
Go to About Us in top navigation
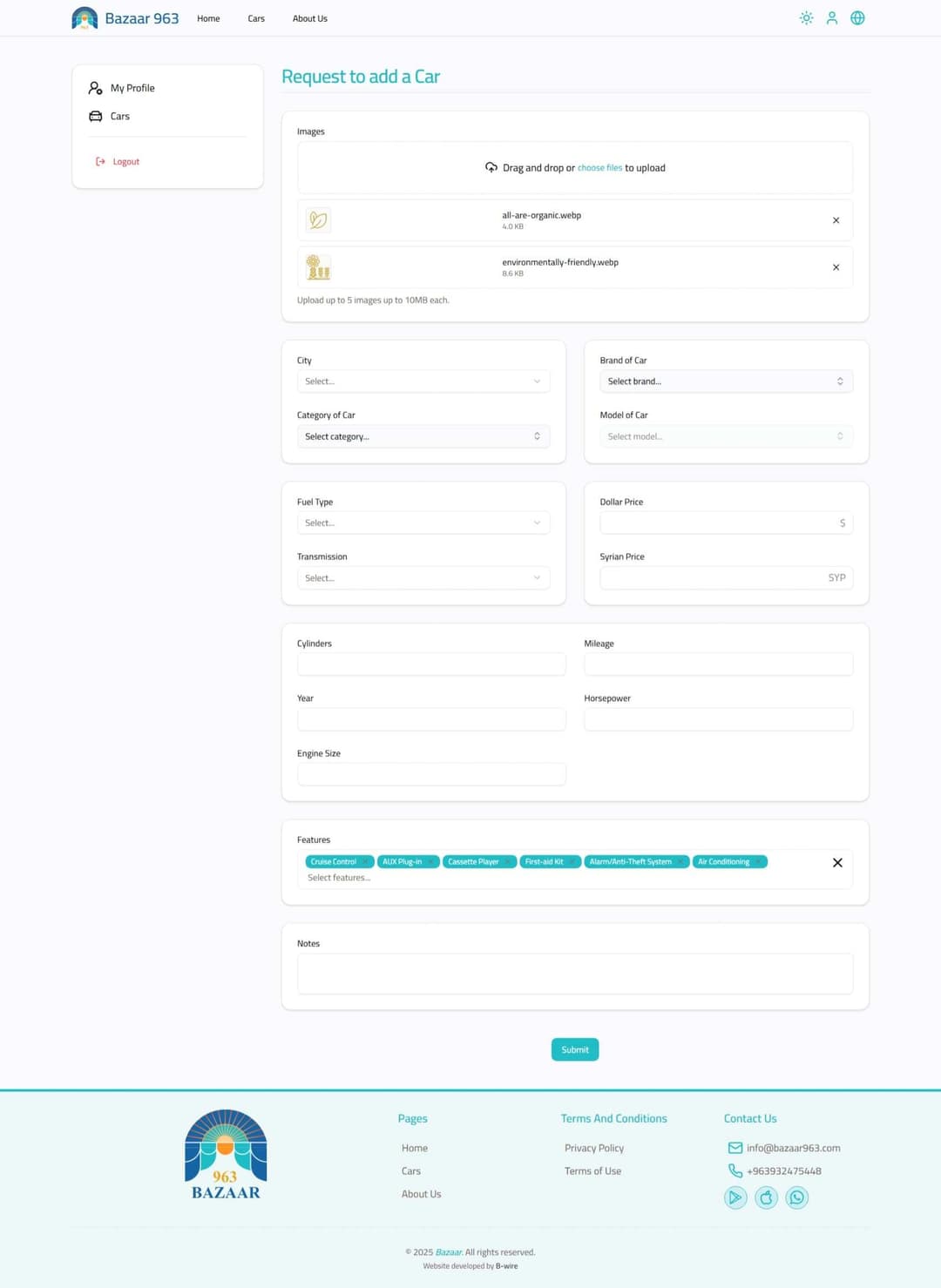point(310,18)
